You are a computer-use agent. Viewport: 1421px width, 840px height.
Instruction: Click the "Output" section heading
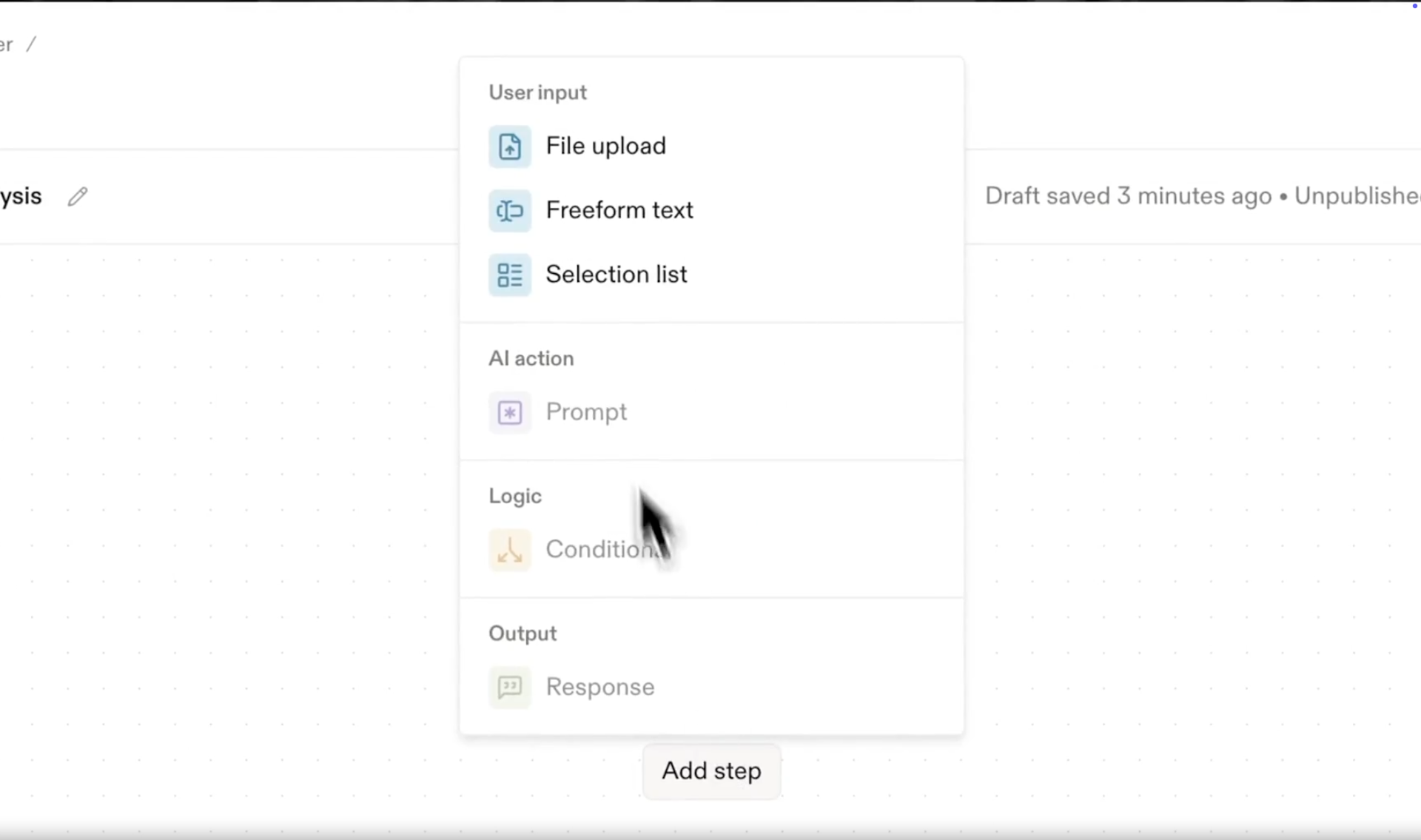click(x=523, y=634)
